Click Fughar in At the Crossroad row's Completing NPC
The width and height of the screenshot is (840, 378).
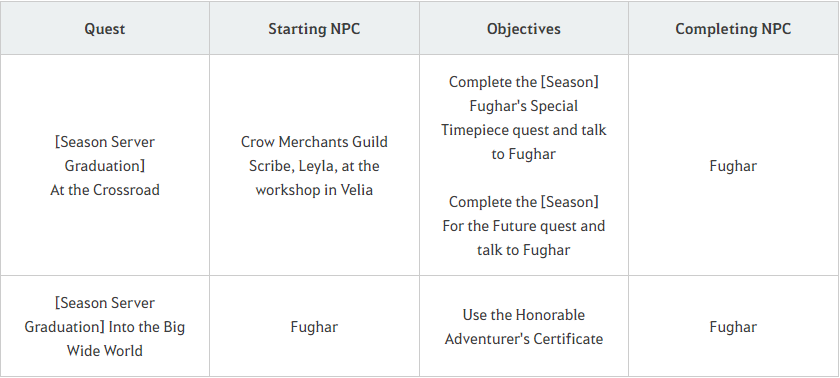coord(733,166)
